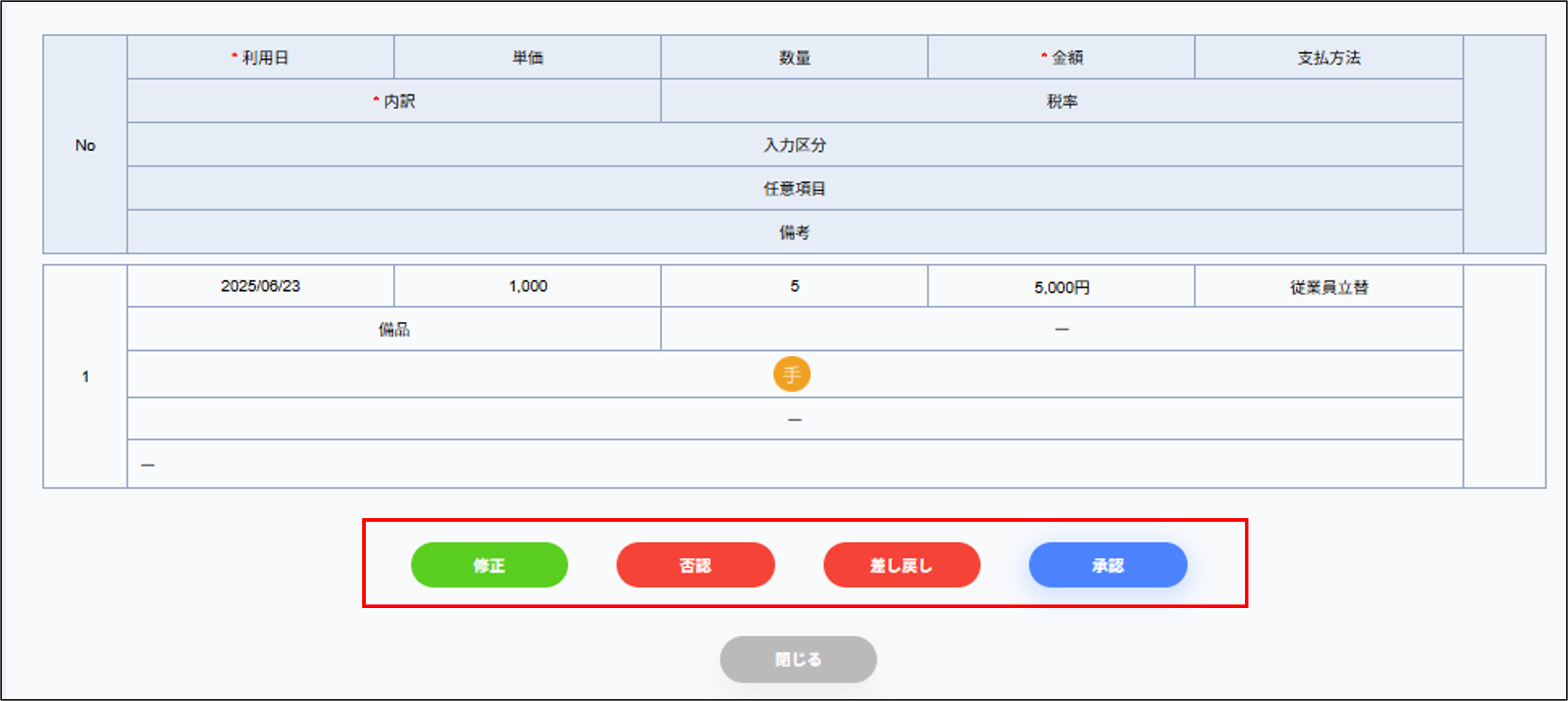Click the No header cell

click(x=85, y=145)
